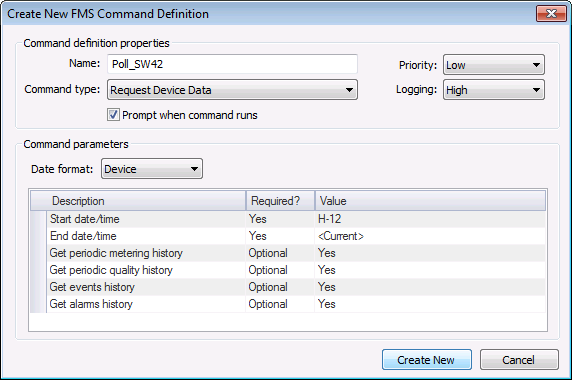572x380 pixels.
Task: Click the Name field containing Poll_SW42
Action: click(232, 64)
